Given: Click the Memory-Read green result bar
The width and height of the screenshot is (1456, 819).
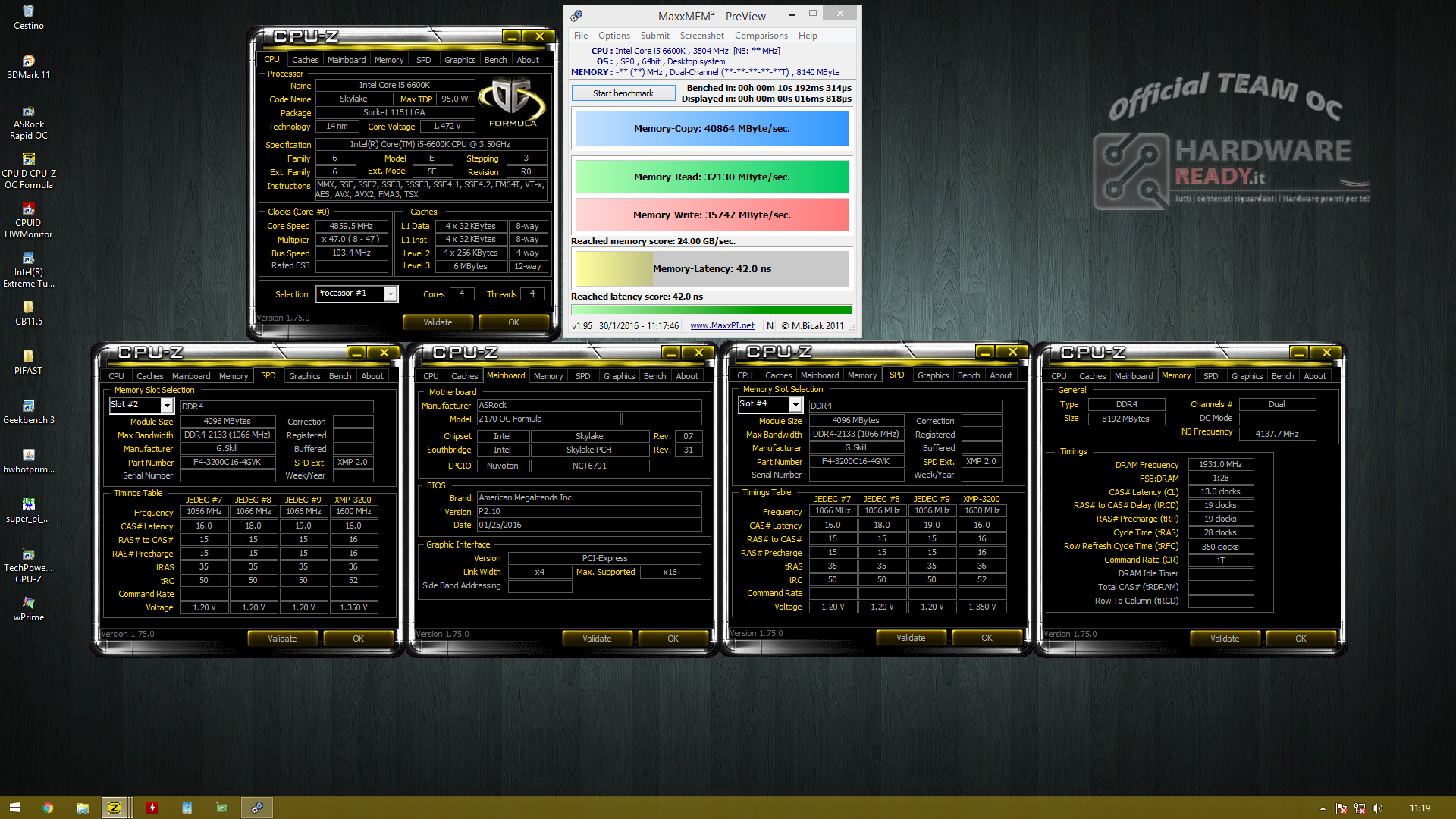Looking at the screenshot, I should point(711,177).
